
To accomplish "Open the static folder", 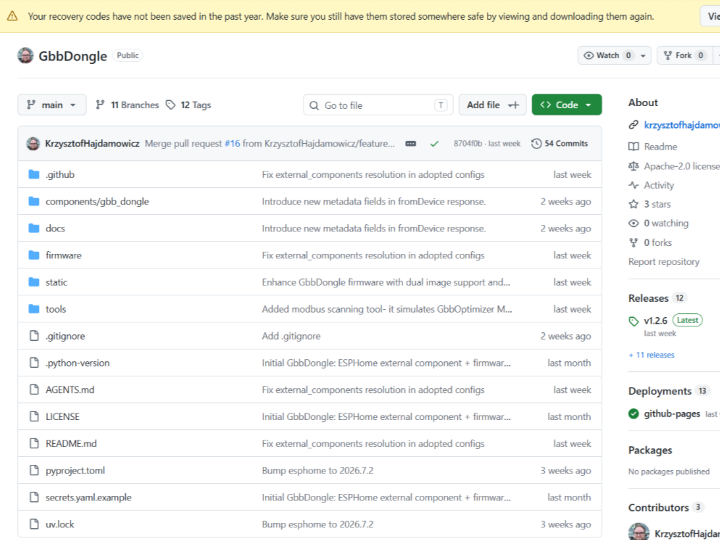I will tap(56, 282).
